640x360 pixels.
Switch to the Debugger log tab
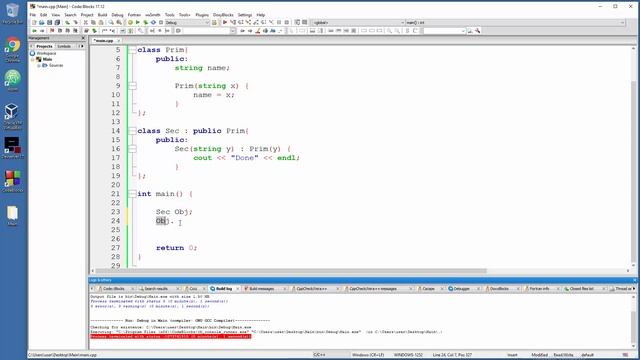tap(461, 289)
